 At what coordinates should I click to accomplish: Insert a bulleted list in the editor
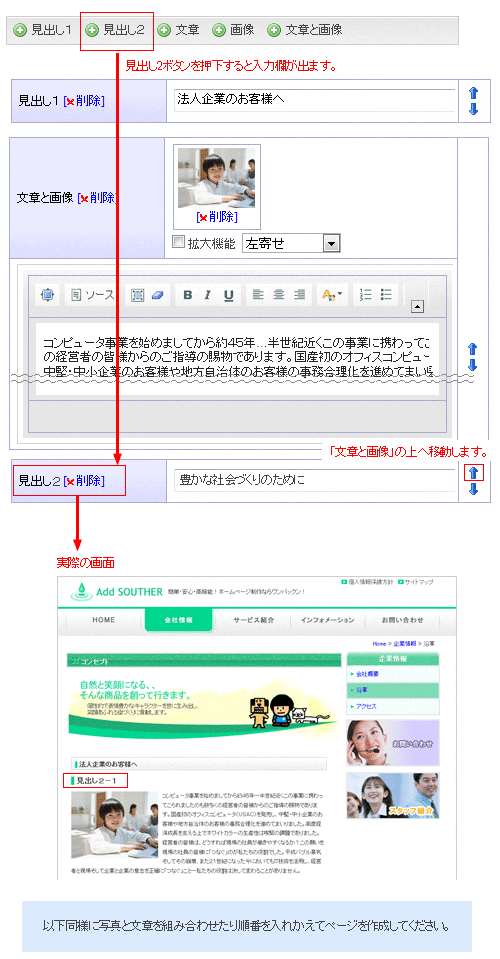(386, 295)
